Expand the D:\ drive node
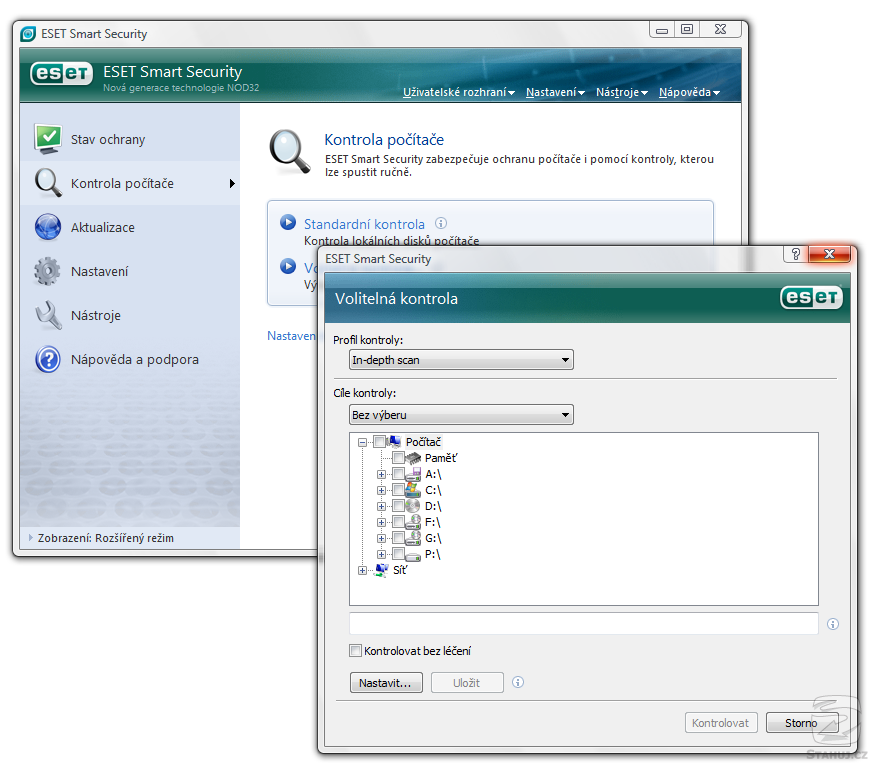This screenshot has height=768, width=875. pos(381,506)
